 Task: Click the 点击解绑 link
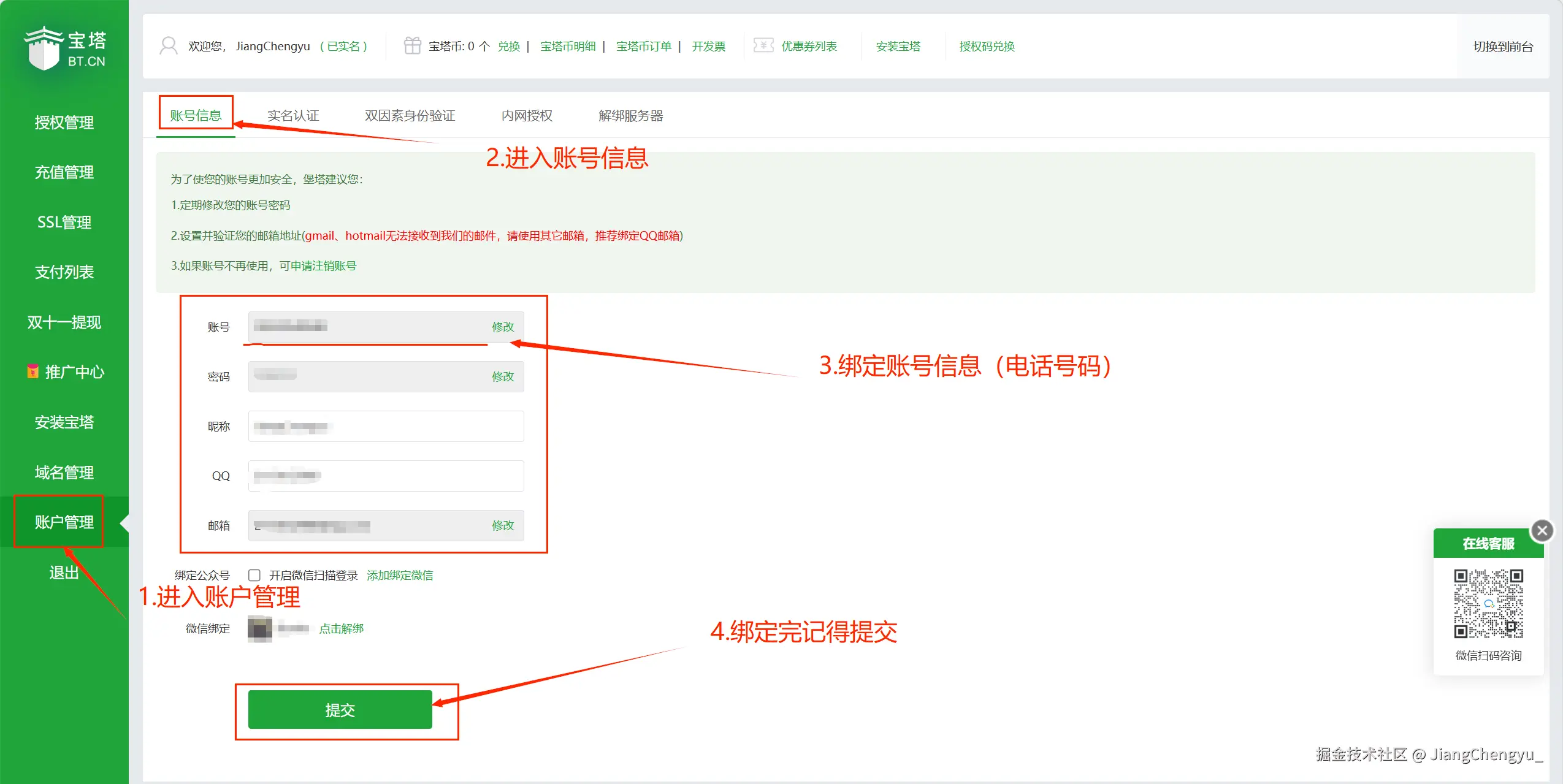point(341,628)
